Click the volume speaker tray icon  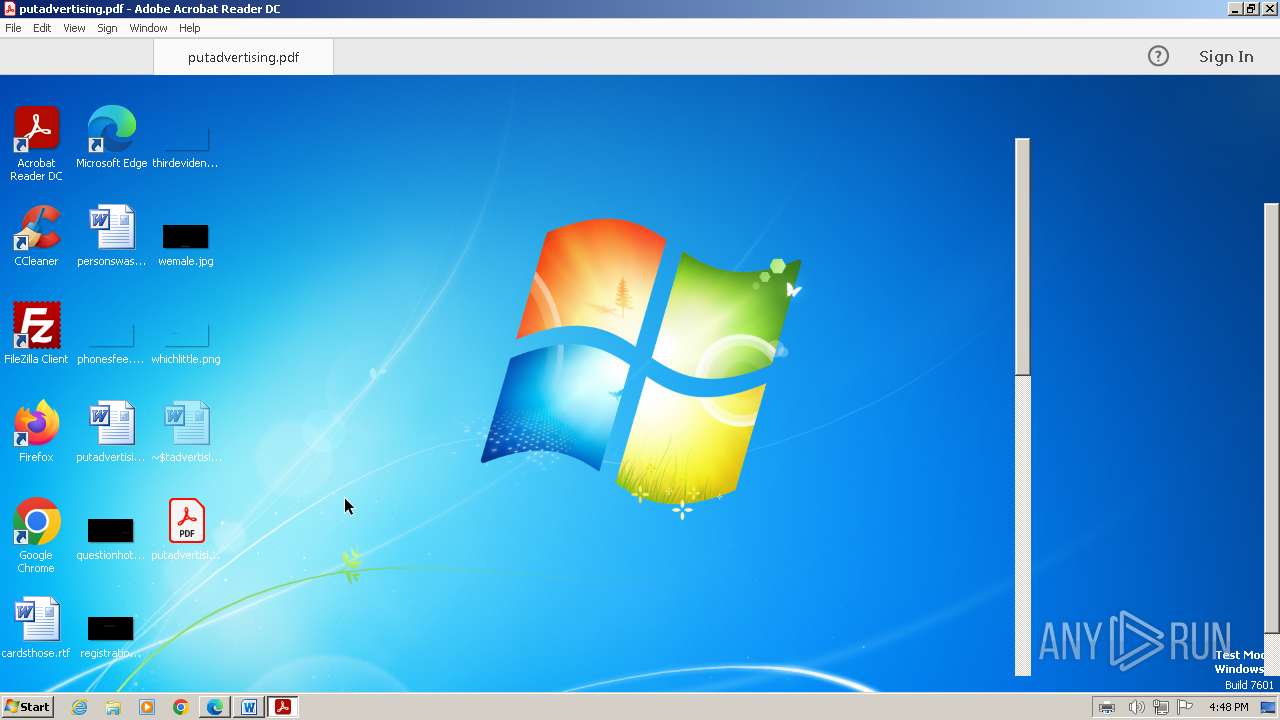[1136, 707]
